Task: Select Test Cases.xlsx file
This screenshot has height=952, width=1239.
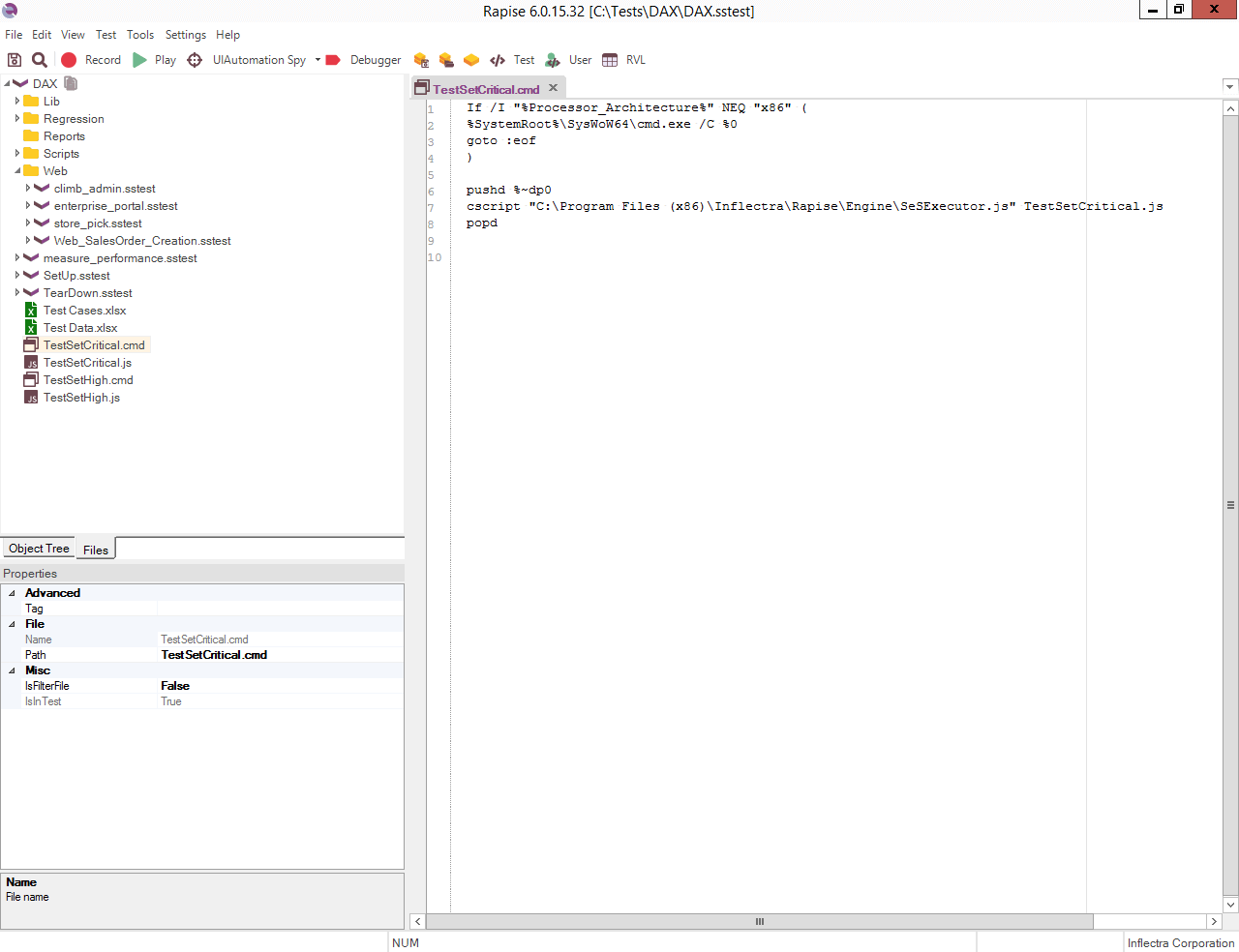Action: pos(84,311)
